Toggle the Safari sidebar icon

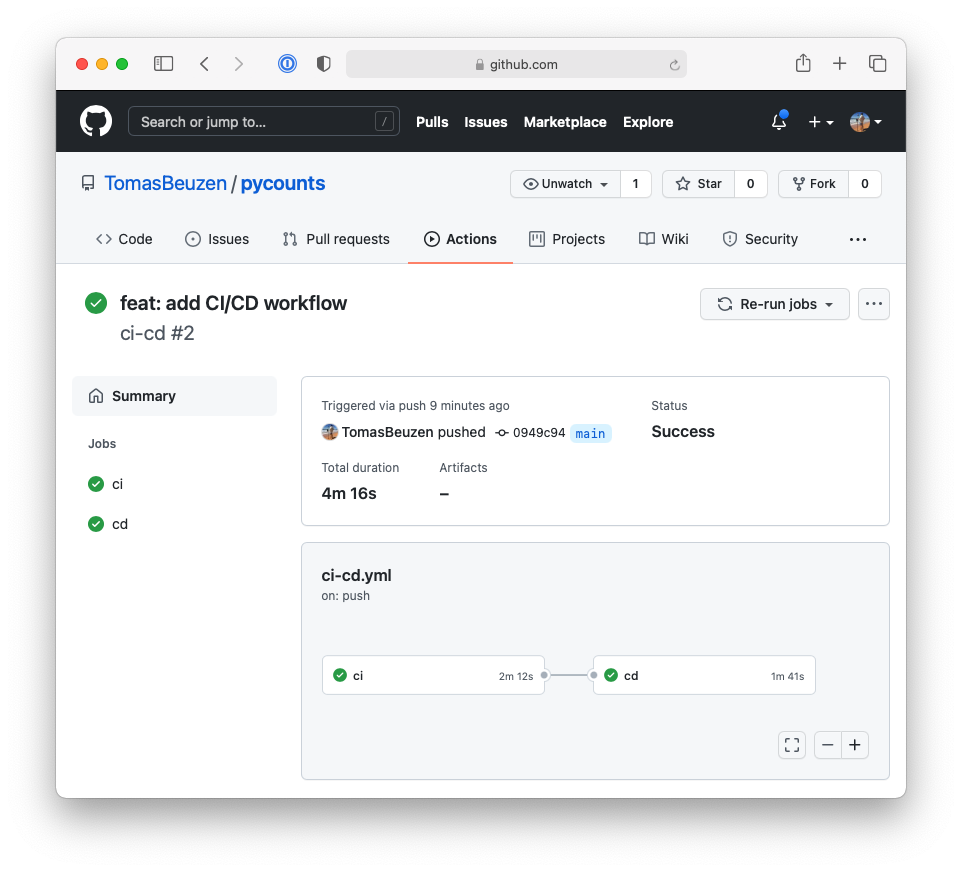tap(163, 64)
